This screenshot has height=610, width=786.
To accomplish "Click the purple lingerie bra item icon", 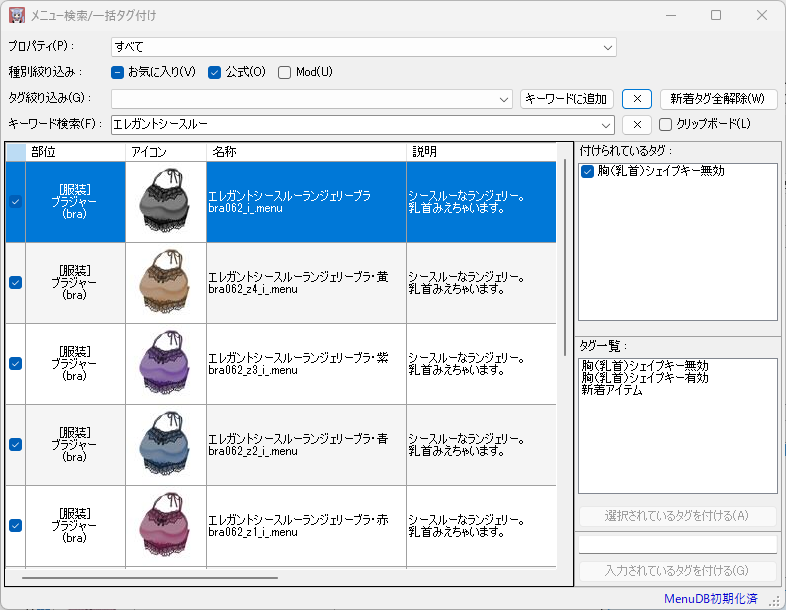I will coord(165,364).
